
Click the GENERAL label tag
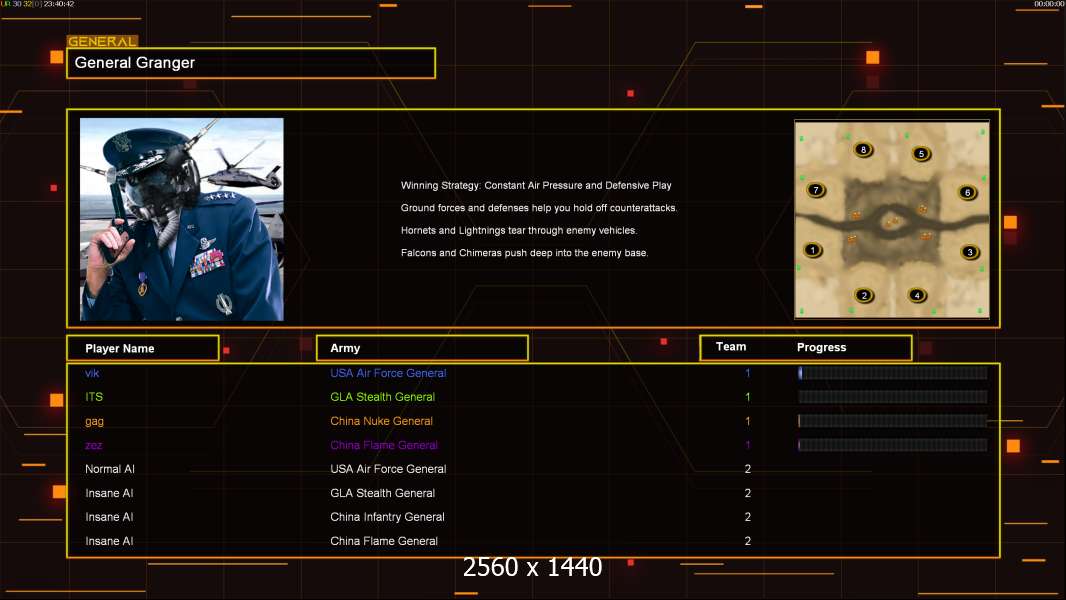[x=102, y=41]
